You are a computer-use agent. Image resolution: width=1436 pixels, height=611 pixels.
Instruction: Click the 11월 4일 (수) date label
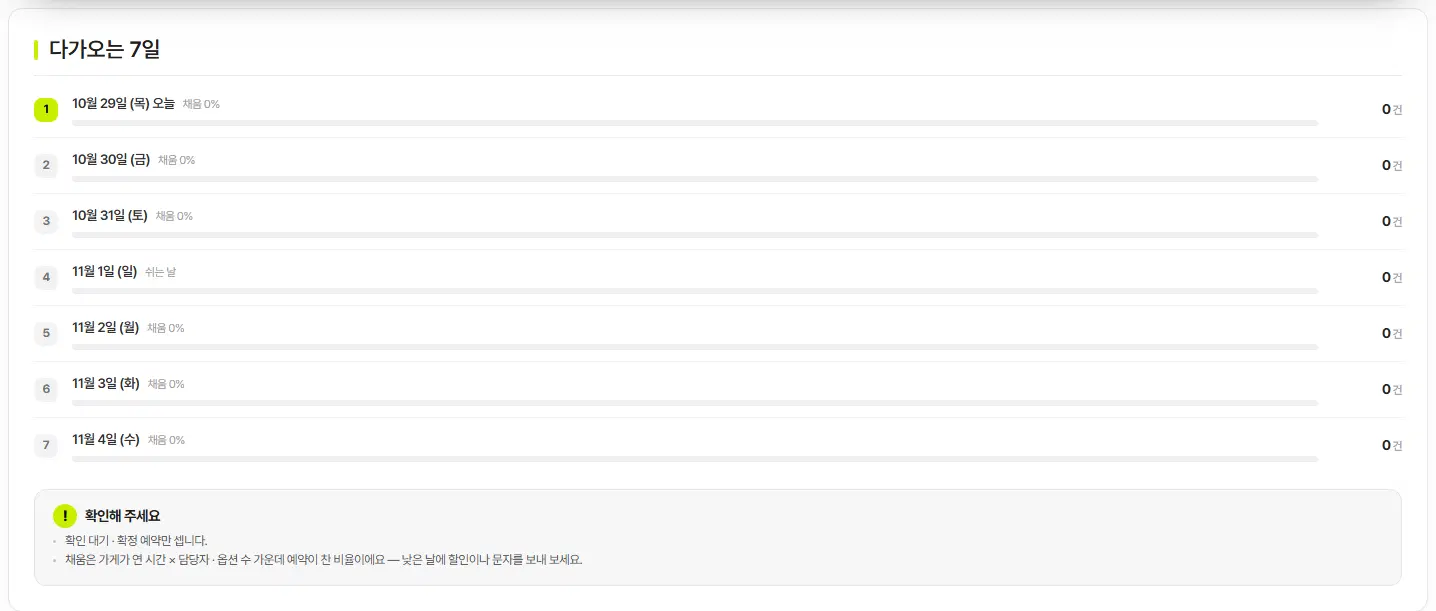pyautogui.click(x=106, y=440)
